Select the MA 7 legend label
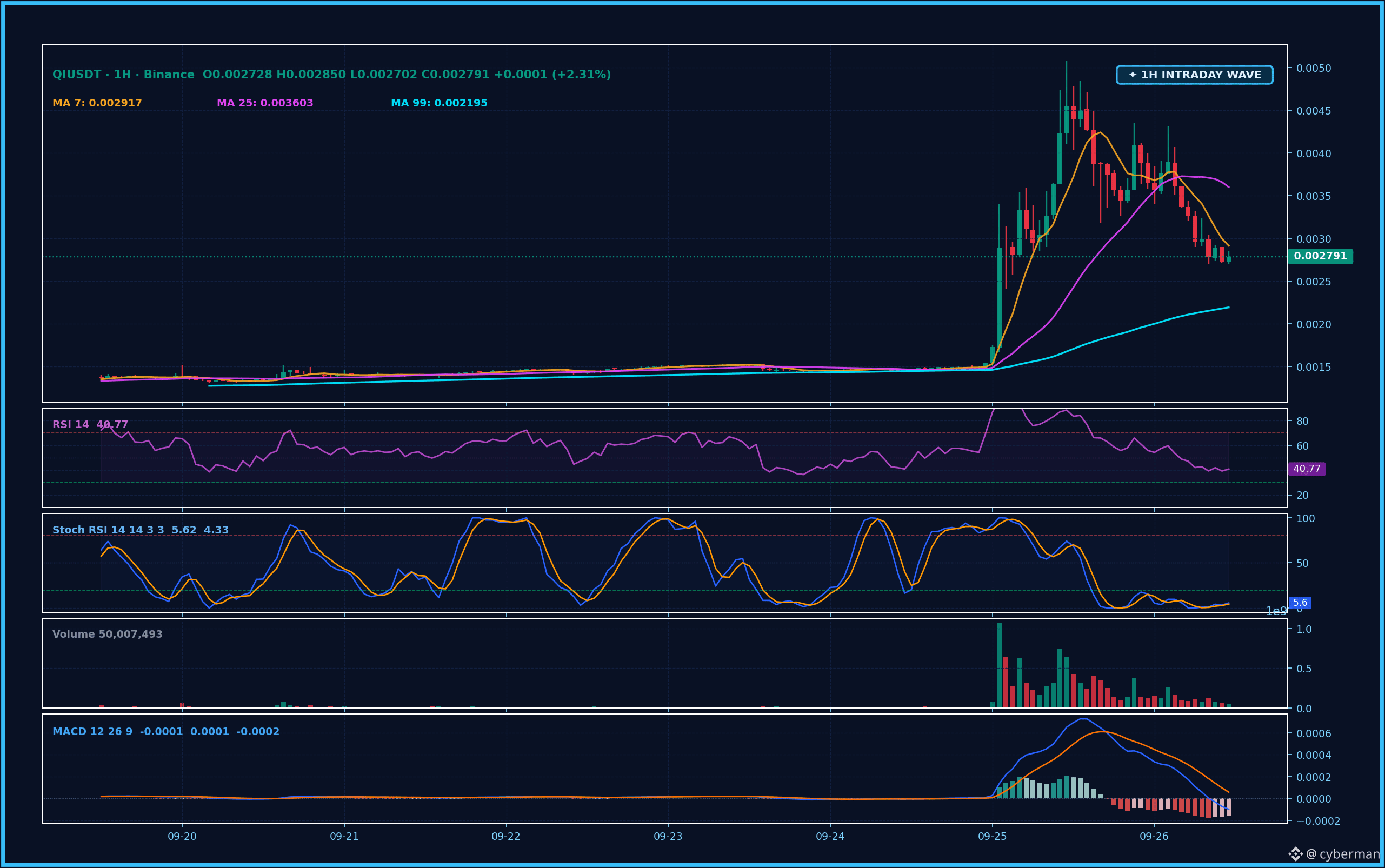1385x868 pixels. click(97, 103)
